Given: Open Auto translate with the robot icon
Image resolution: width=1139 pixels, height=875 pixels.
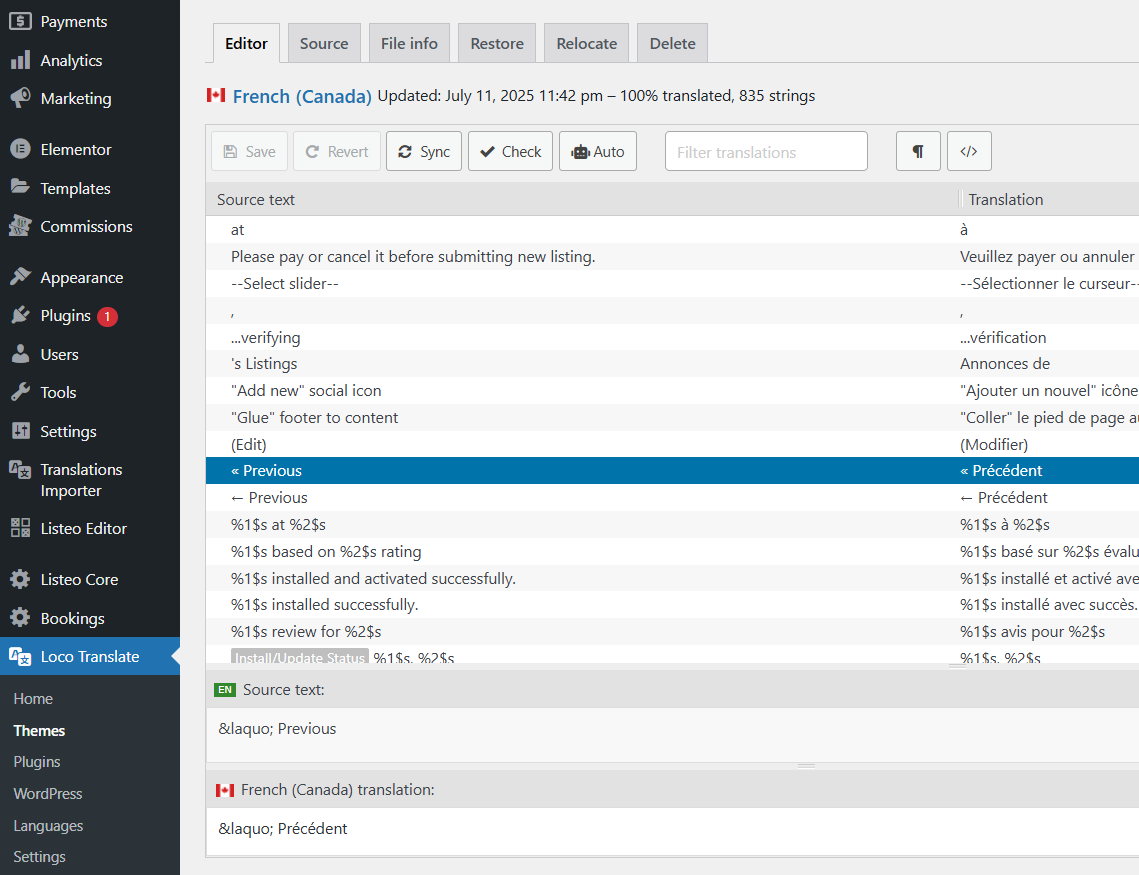Looking at the screenshot, I should tap(598, 152).
